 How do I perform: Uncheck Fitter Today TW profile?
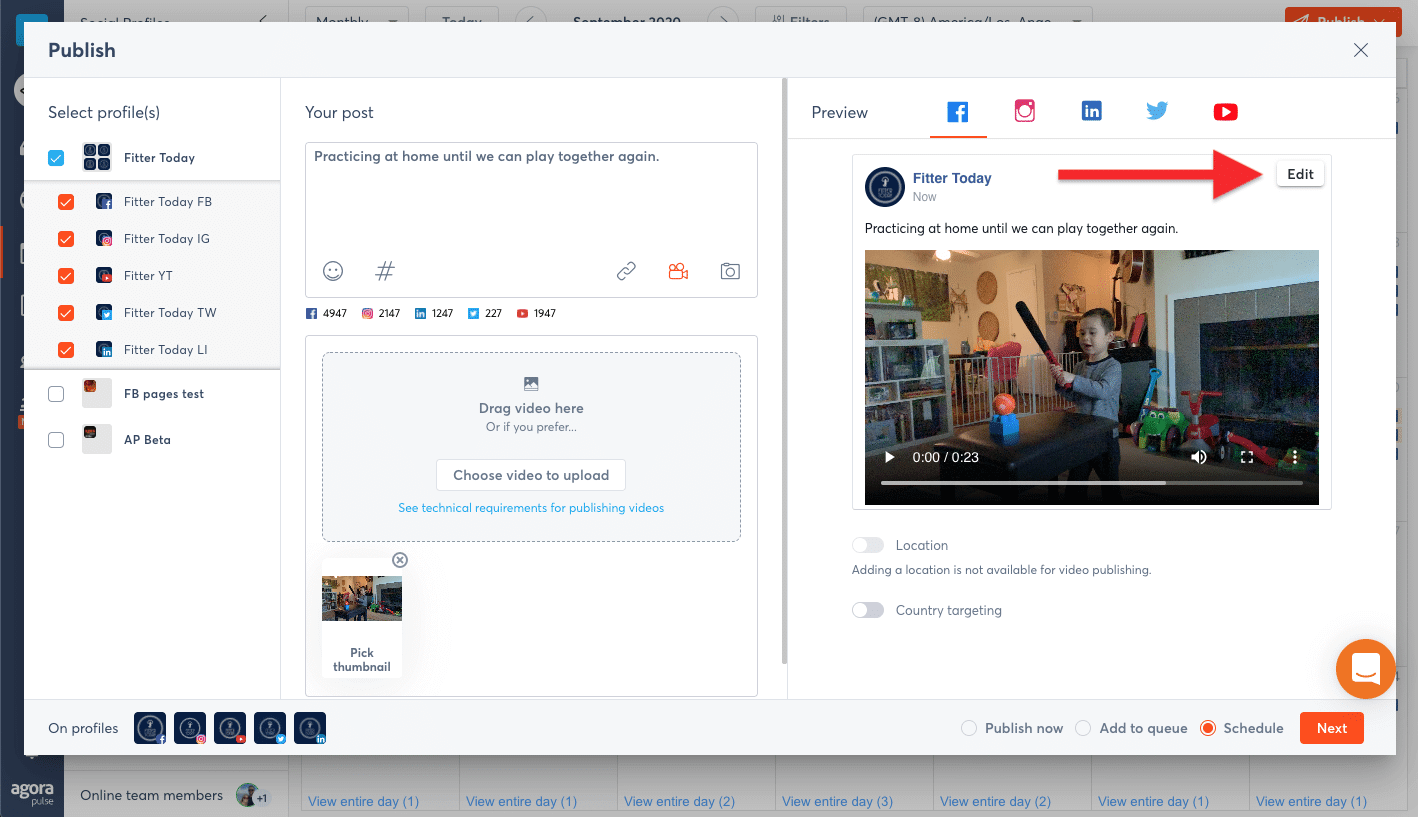coord(66,313)
